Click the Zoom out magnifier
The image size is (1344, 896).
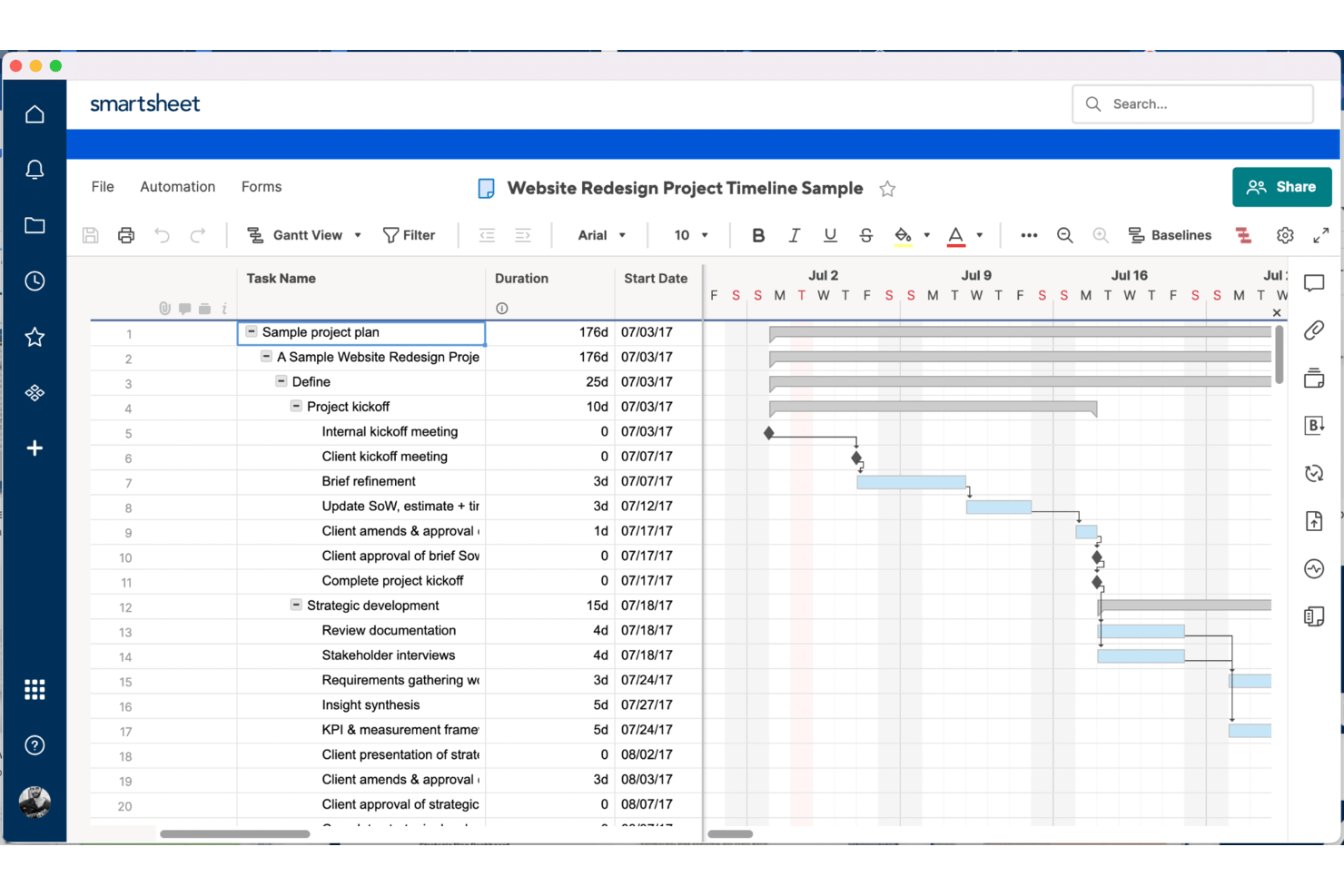1065,235
